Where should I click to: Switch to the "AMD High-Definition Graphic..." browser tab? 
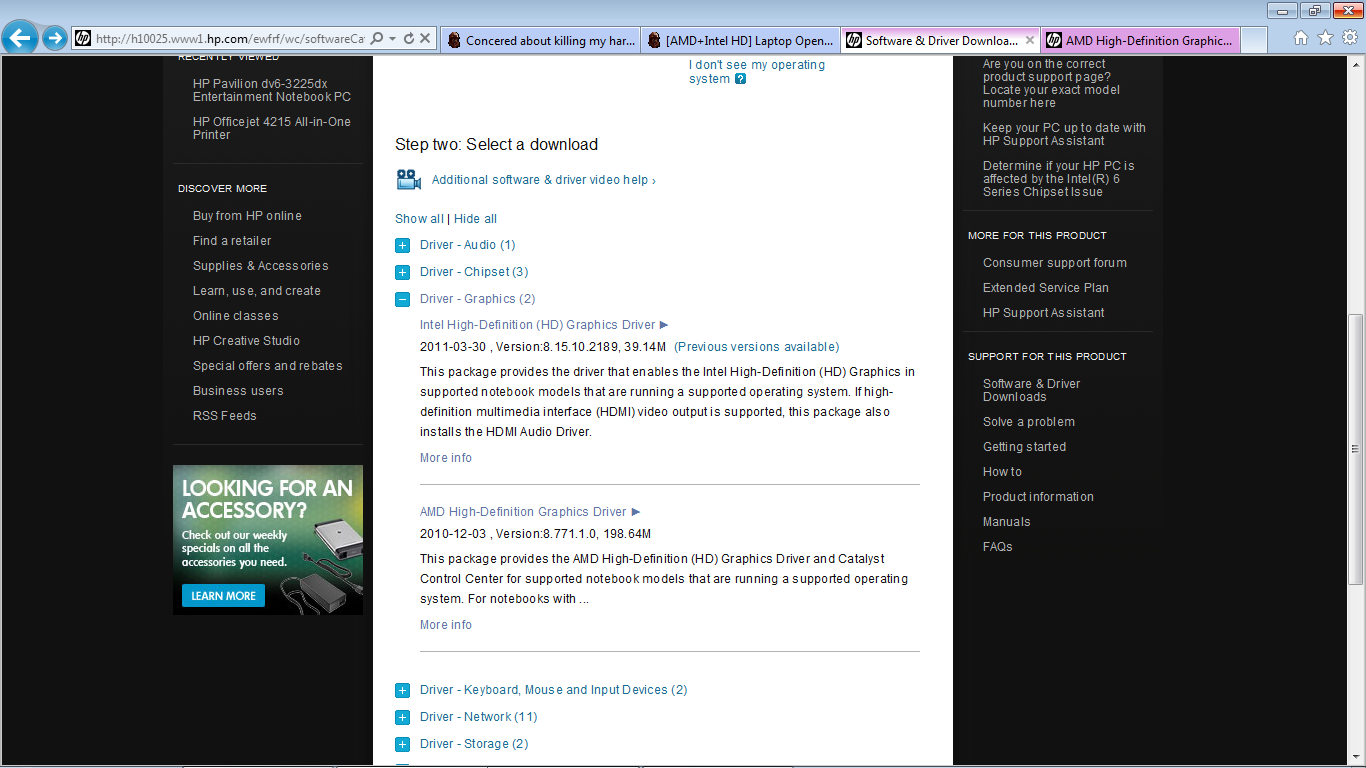(x=1140, y=41)
